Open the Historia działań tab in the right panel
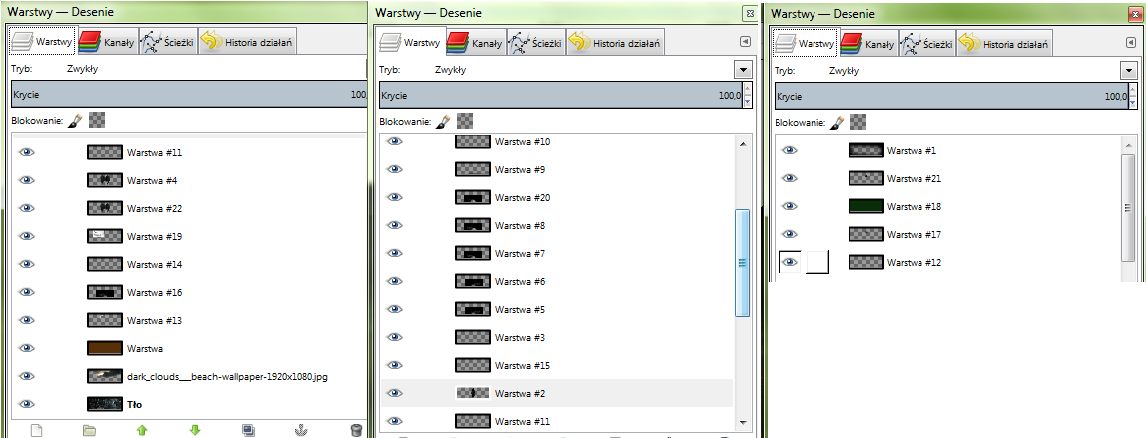Screen dimensions: 1146x438 (1004, 43)
